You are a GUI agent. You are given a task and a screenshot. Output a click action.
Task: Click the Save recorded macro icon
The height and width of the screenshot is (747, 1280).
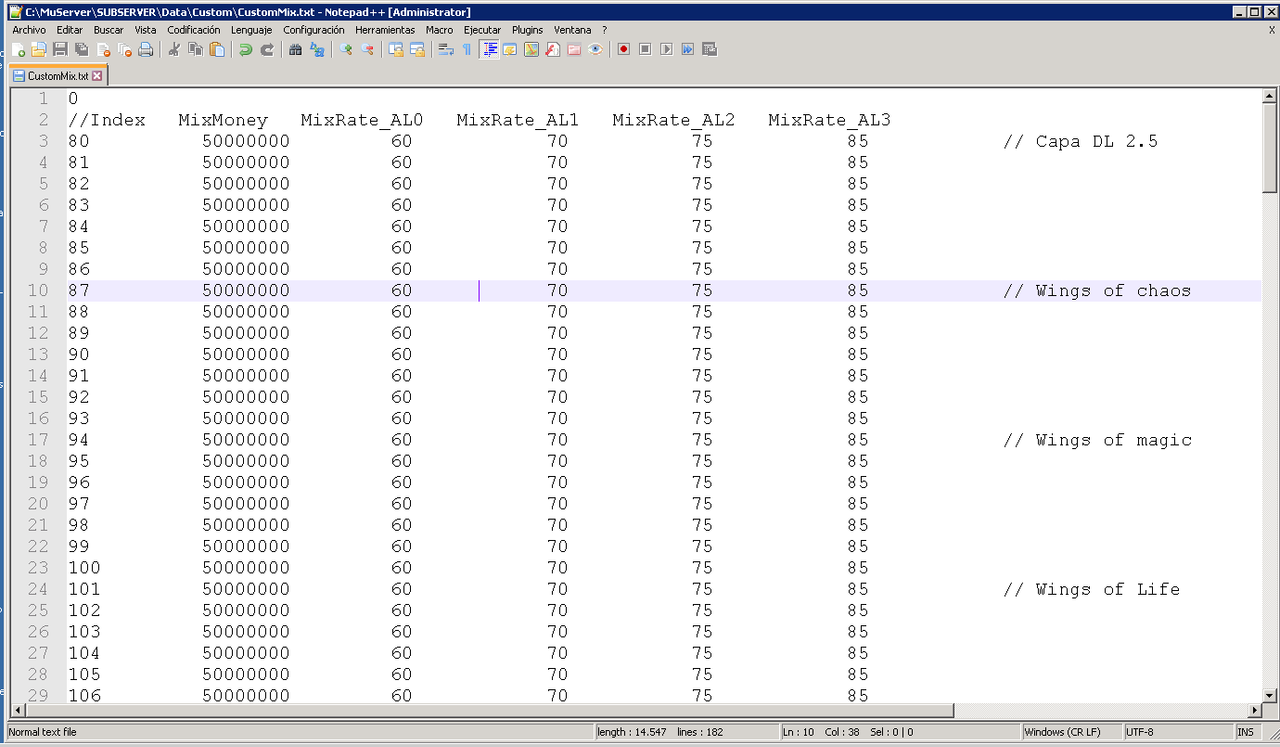coord(709,49)
